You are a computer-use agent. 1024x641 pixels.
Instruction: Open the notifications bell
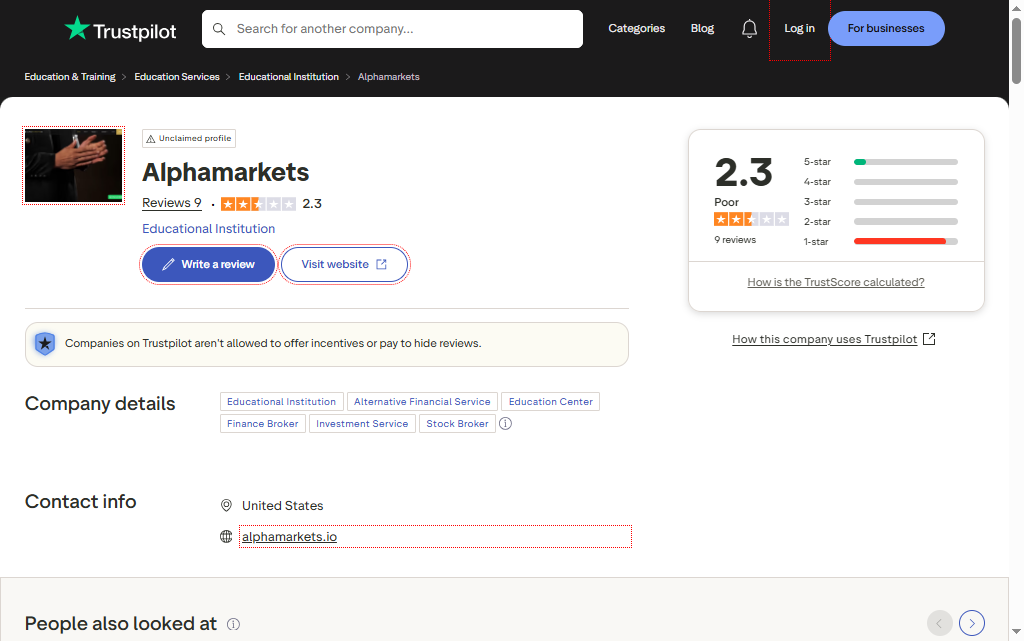coord(749,29)
